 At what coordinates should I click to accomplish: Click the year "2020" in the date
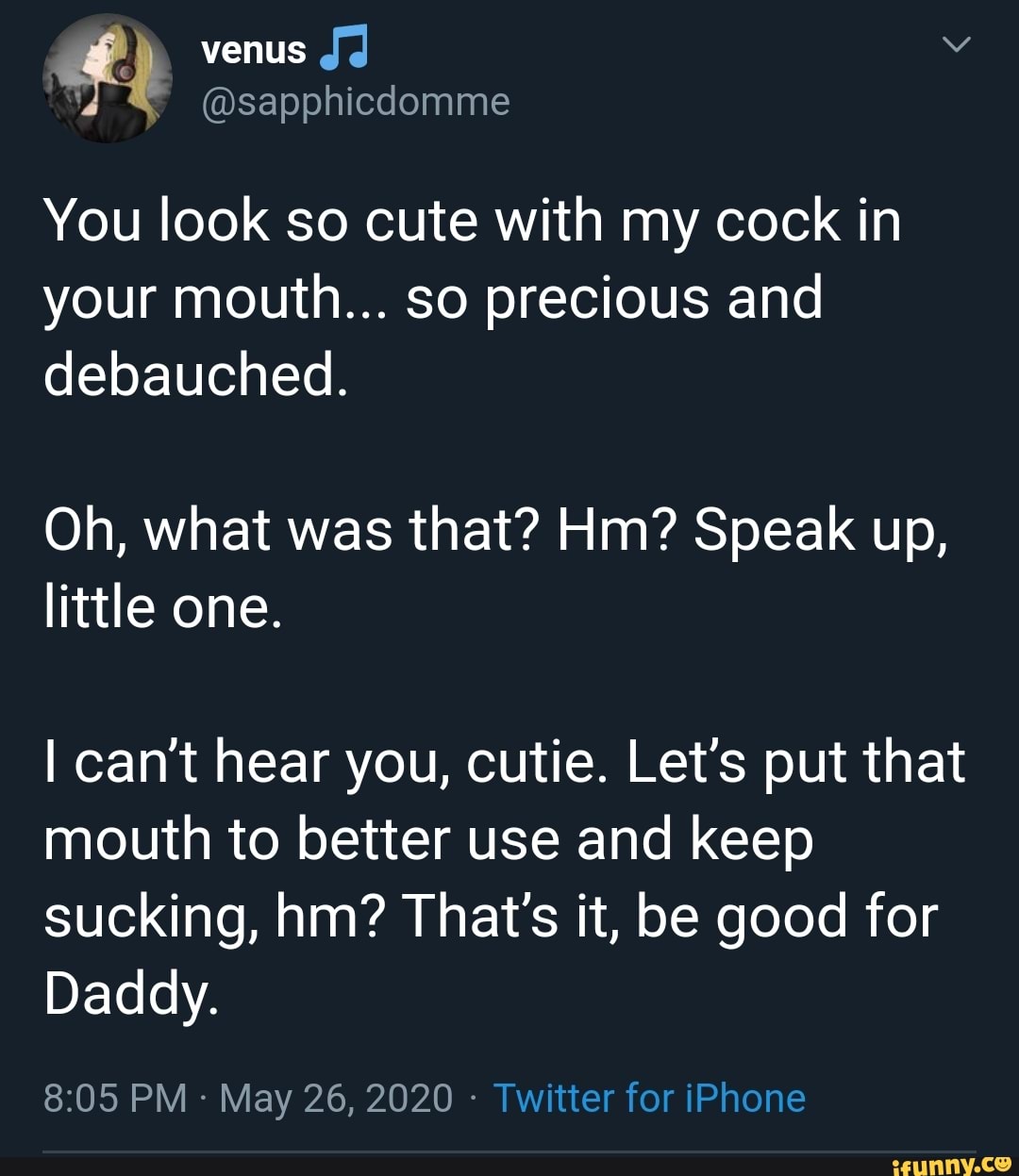click(x=409, y=1098)
